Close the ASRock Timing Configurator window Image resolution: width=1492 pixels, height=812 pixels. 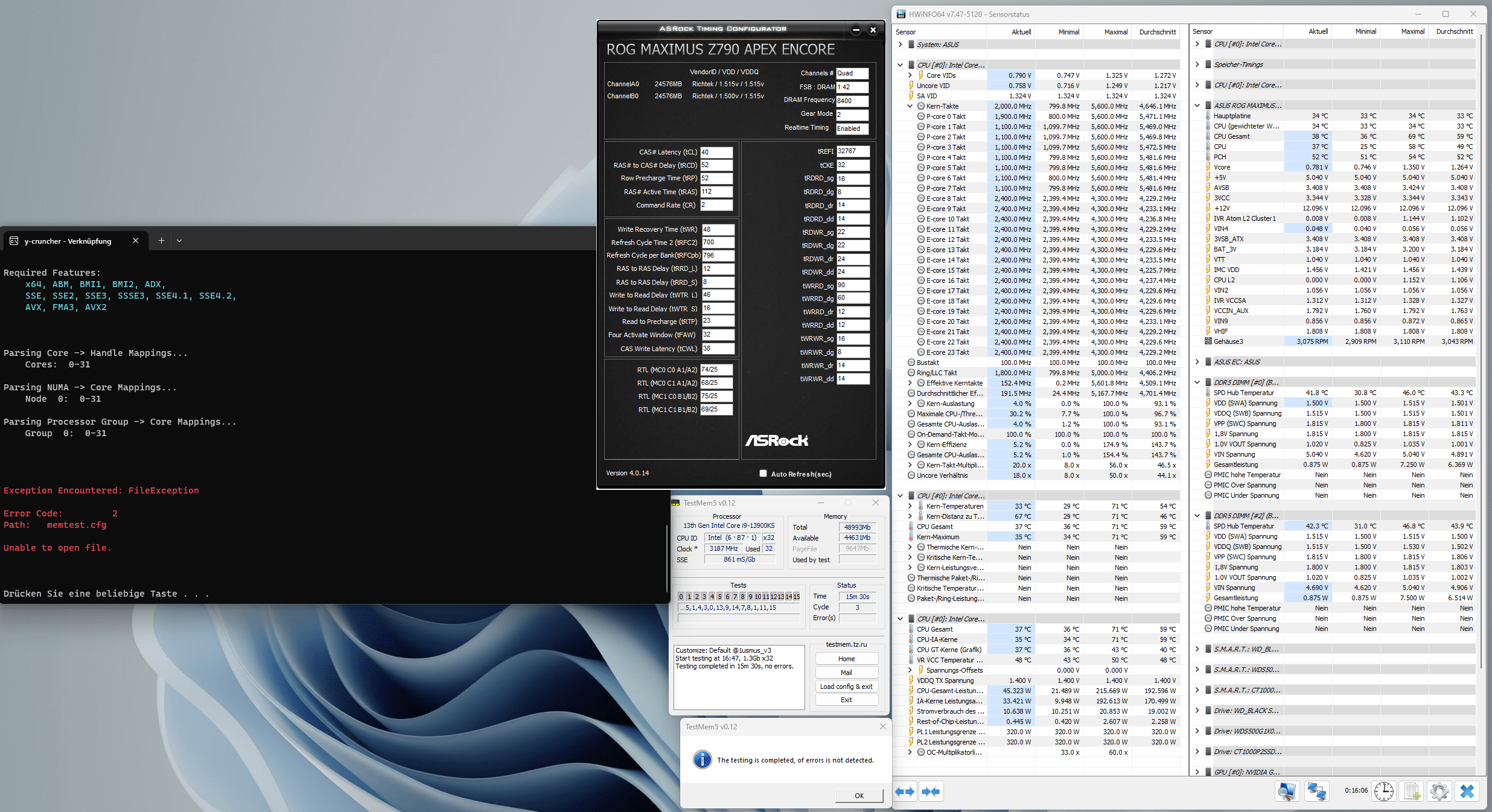point(873,30)
